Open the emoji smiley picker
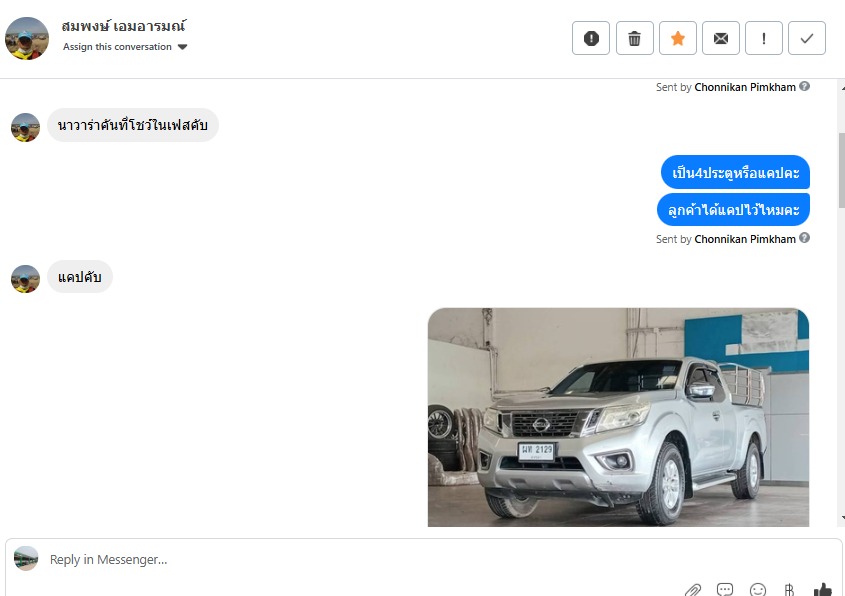845x596 pixels. (758, 590)
